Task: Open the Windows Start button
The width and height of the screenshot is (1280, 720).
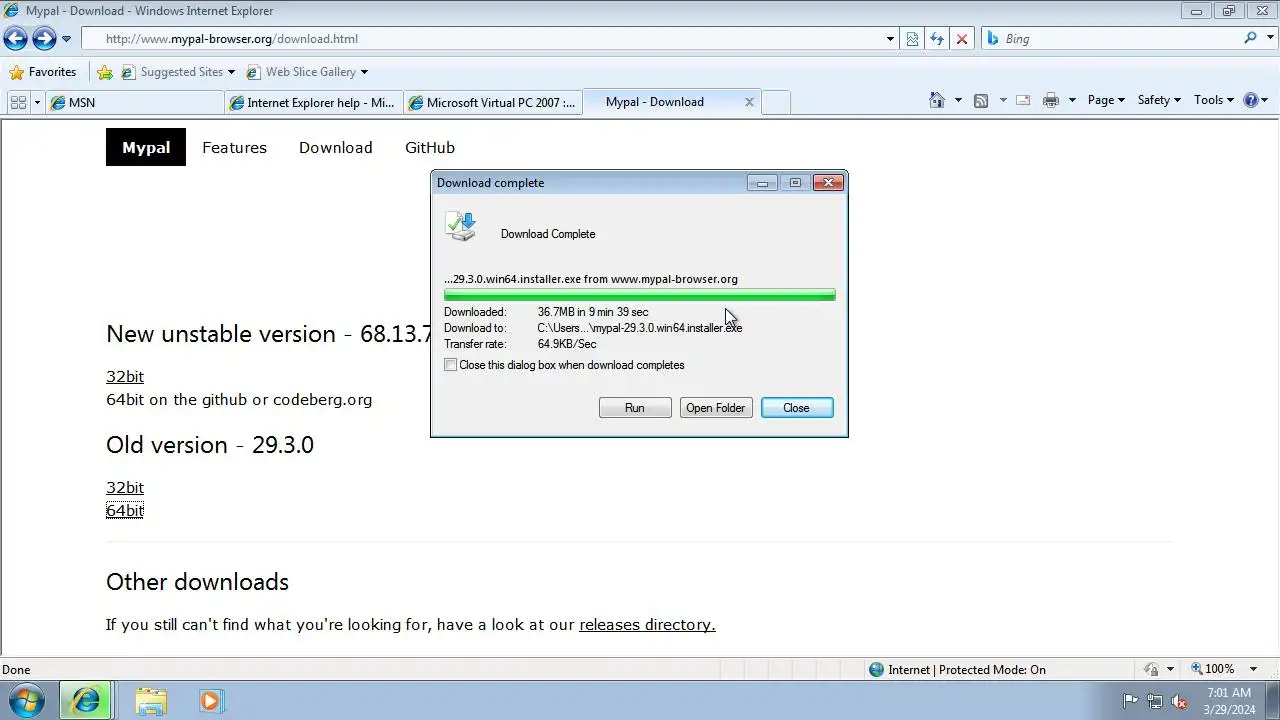Action: pos(27,701)
